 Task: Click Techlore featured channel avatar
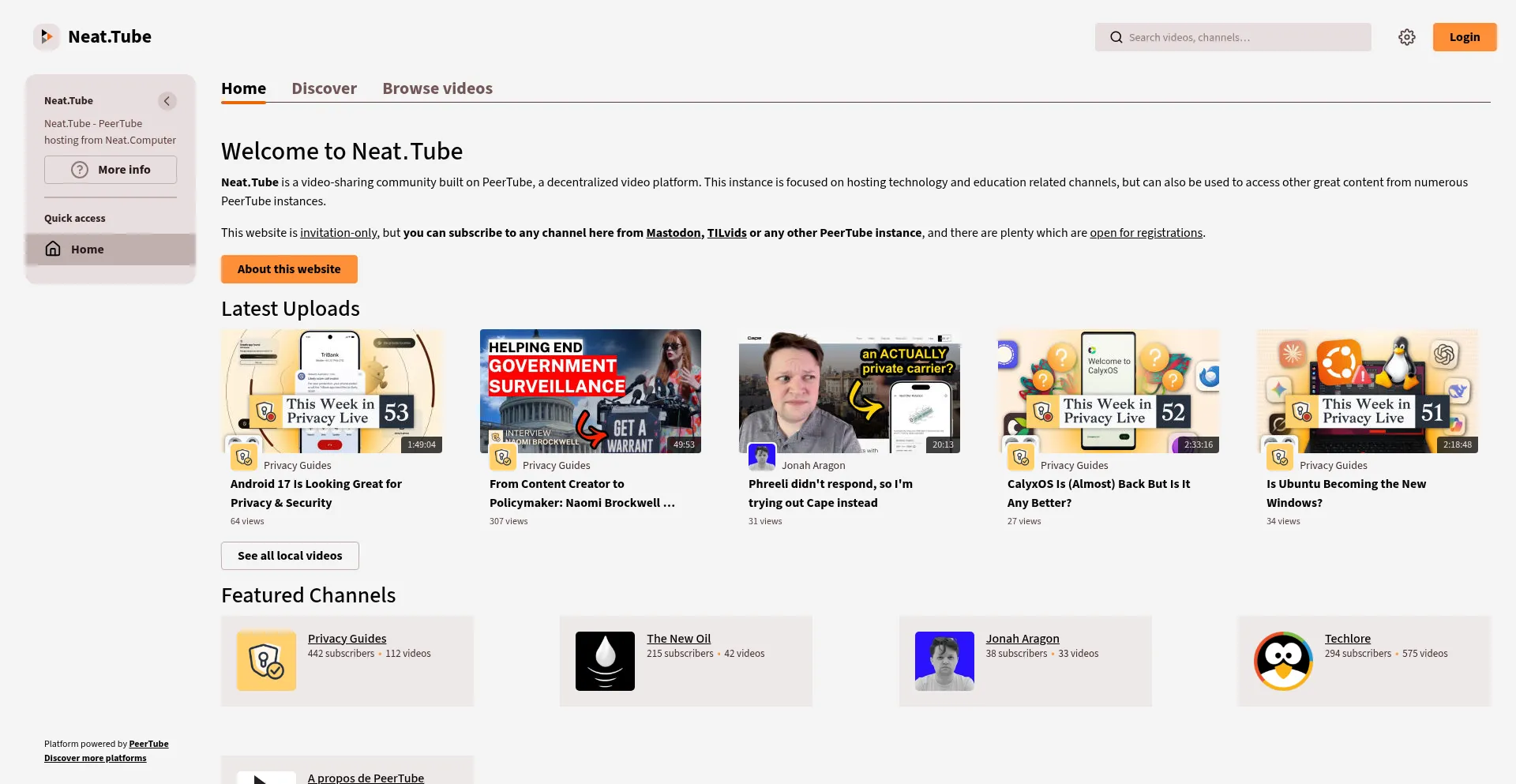(1284, 661)
